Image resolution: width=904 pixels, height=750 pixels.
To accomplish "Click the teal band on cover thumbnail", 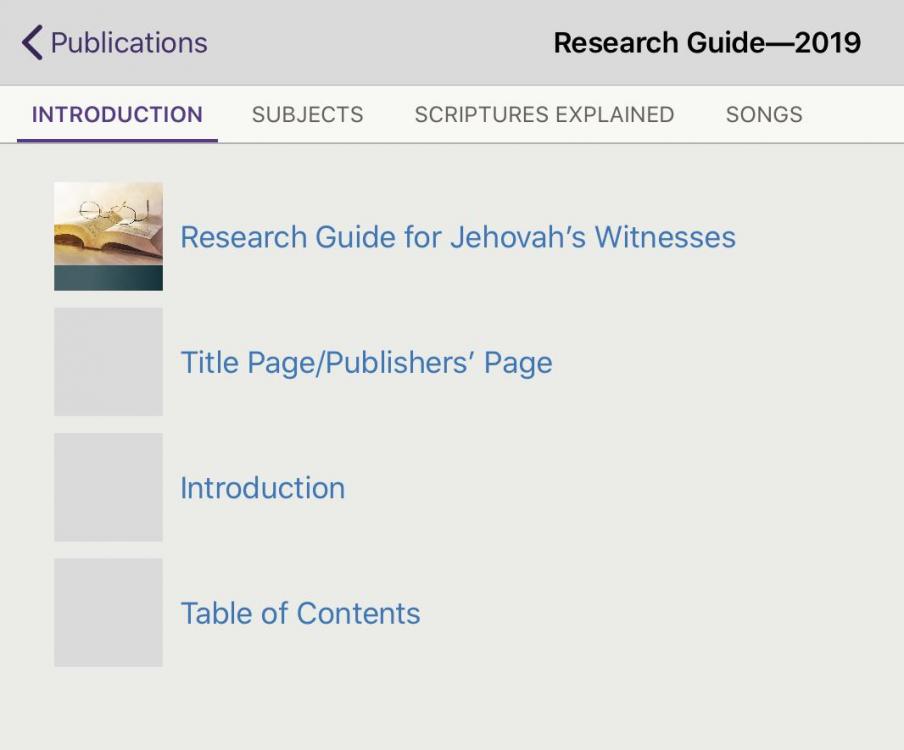I will pyautogui.click(x=108, y=278).
